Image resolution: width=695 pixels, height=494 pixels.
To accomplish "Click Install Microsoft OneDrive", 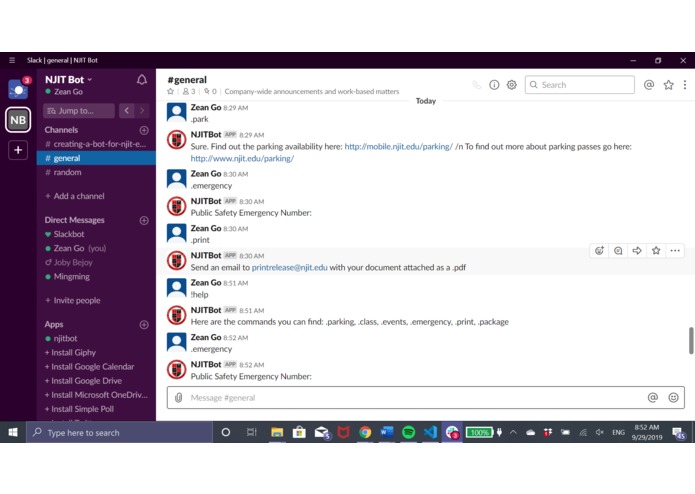I will [96, 395].
